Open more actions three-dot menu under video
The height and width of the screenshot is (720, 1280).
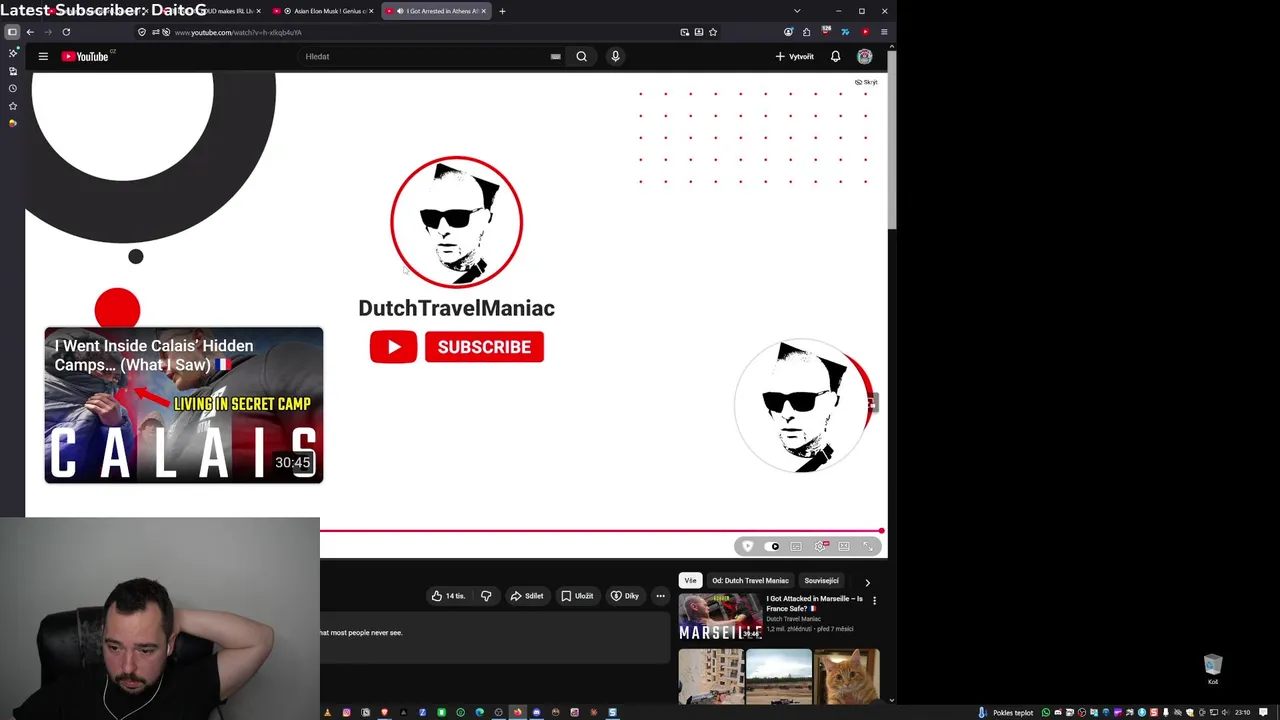tap(660, 596)
